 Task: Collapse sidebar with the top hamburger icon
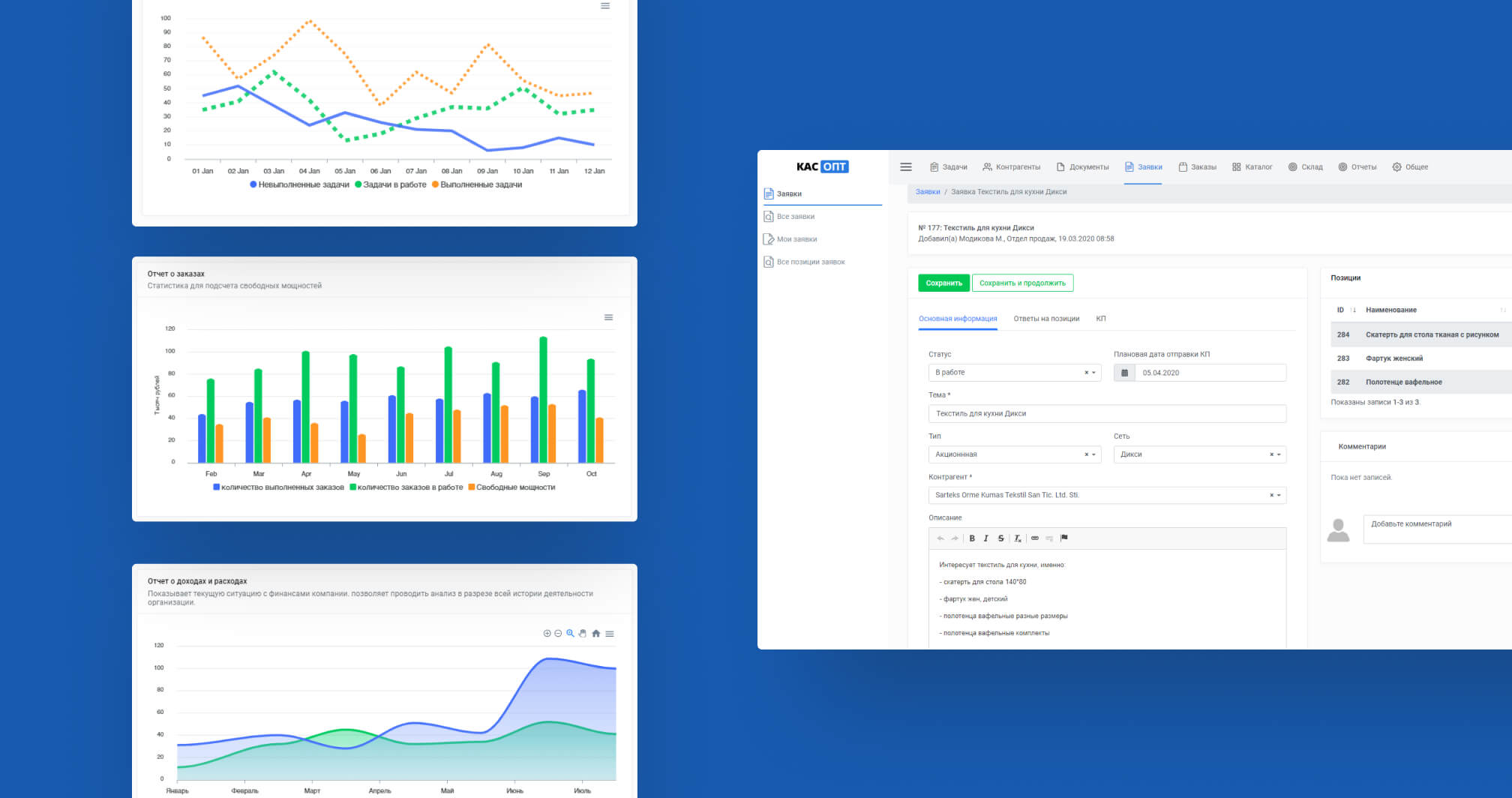click(906, 167)
